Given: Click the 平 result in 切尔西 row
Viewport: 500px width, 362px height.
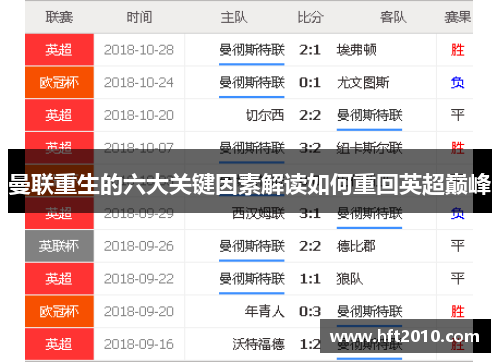Looking at the screenshot, I should tap(457, 115).
